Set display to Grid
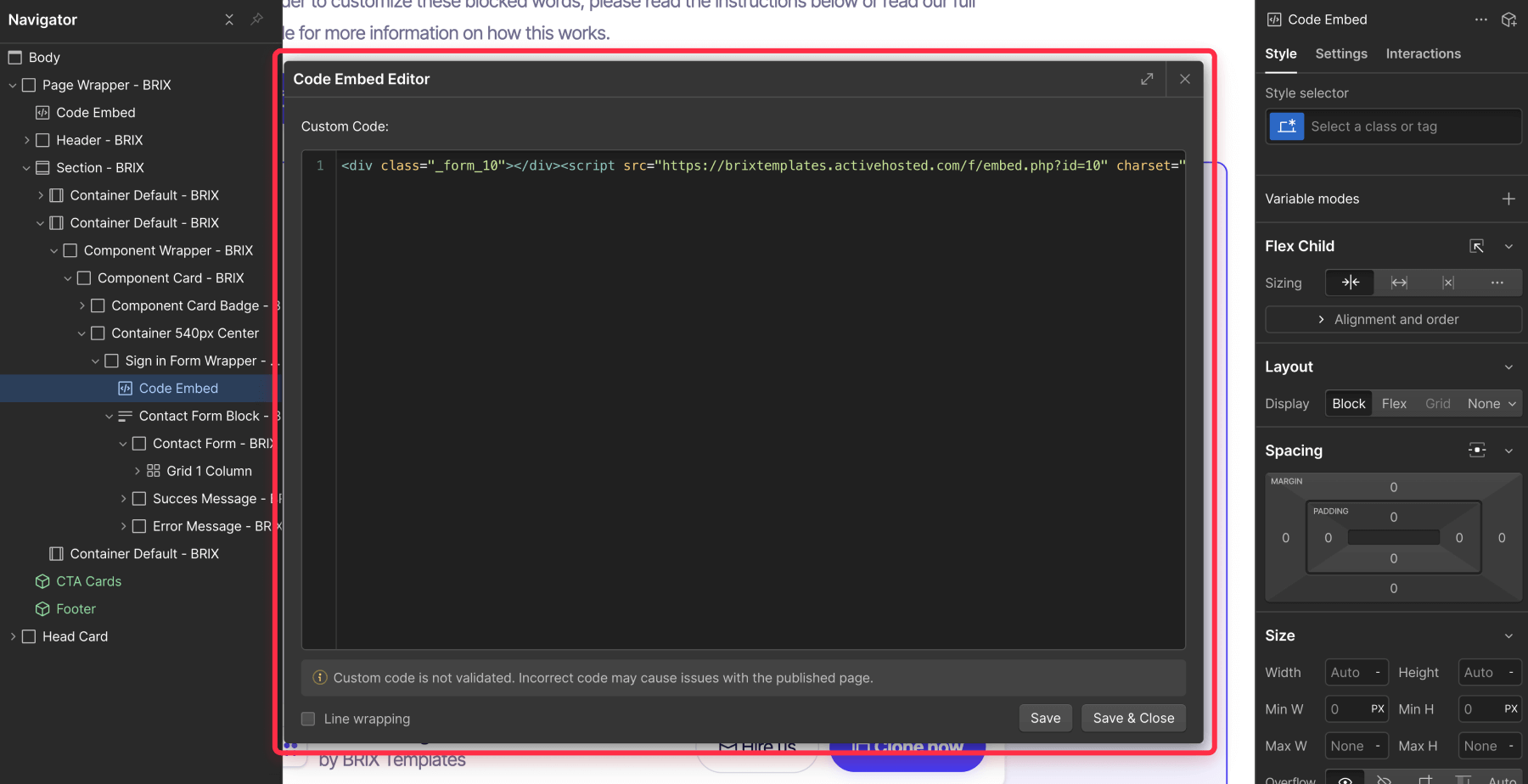The width and height of the screenshot is (1528, 784). click(x=1438, y=404)
